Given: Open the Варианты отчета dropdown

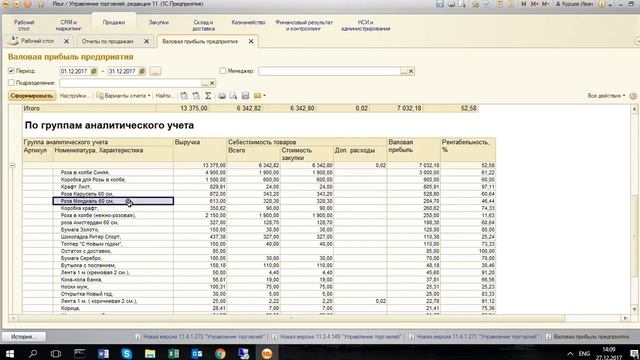Looking at the screenshot, I should point(124,96).
